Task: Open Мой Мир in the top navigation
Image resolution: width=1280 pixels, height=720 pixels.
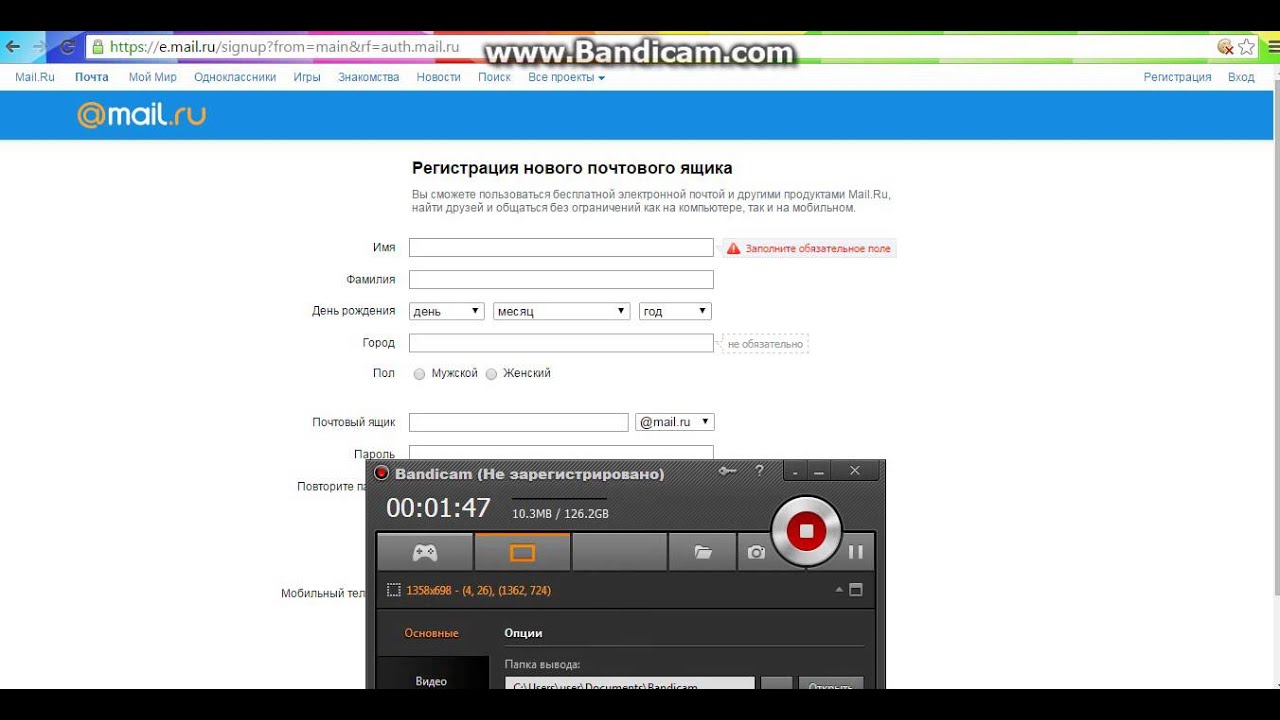Action: pyautogui.click(x=152, y=77)
